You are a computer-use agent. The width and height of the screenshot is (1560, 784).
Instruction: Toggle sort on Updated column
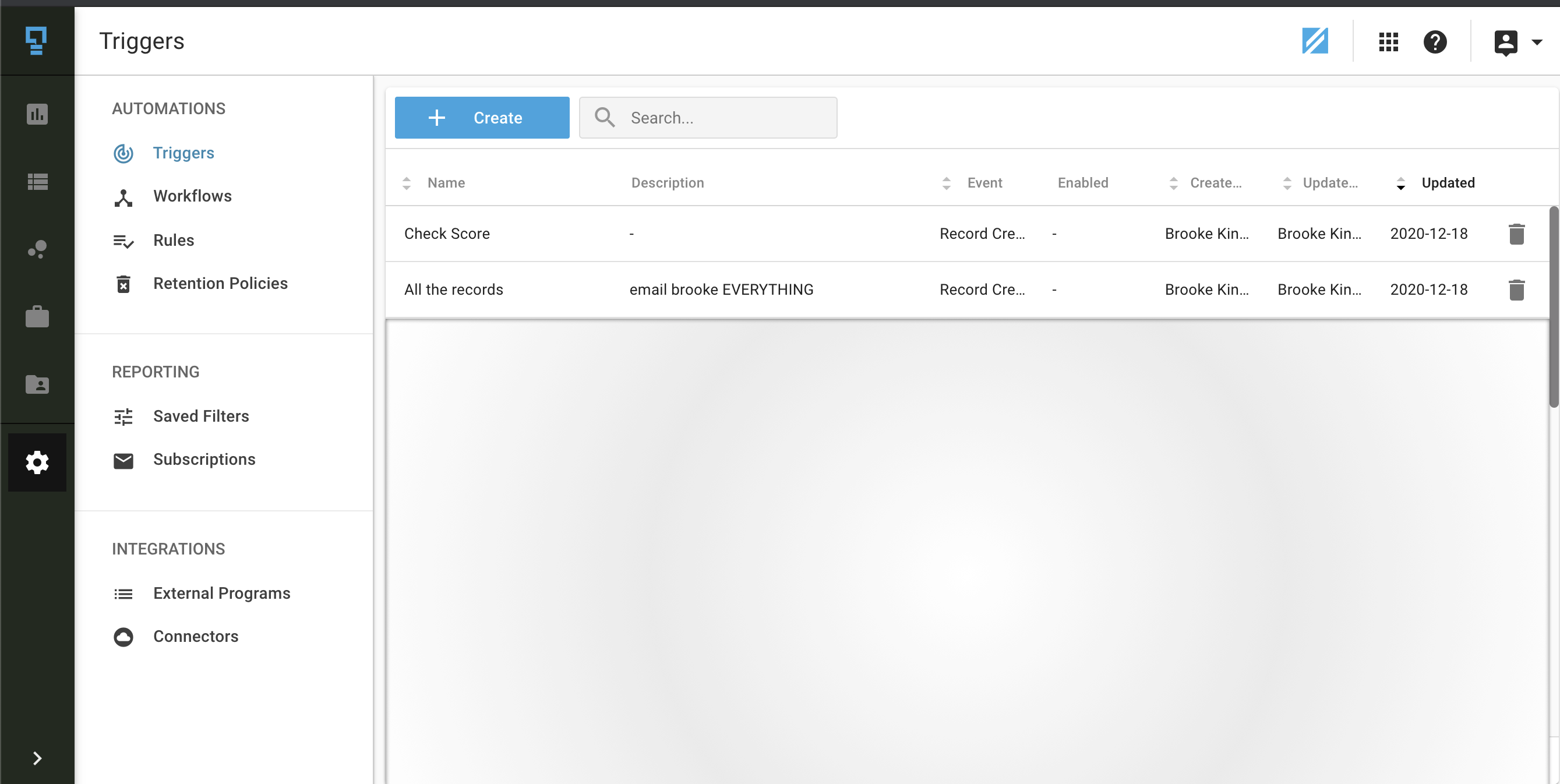pos(1447,183)
